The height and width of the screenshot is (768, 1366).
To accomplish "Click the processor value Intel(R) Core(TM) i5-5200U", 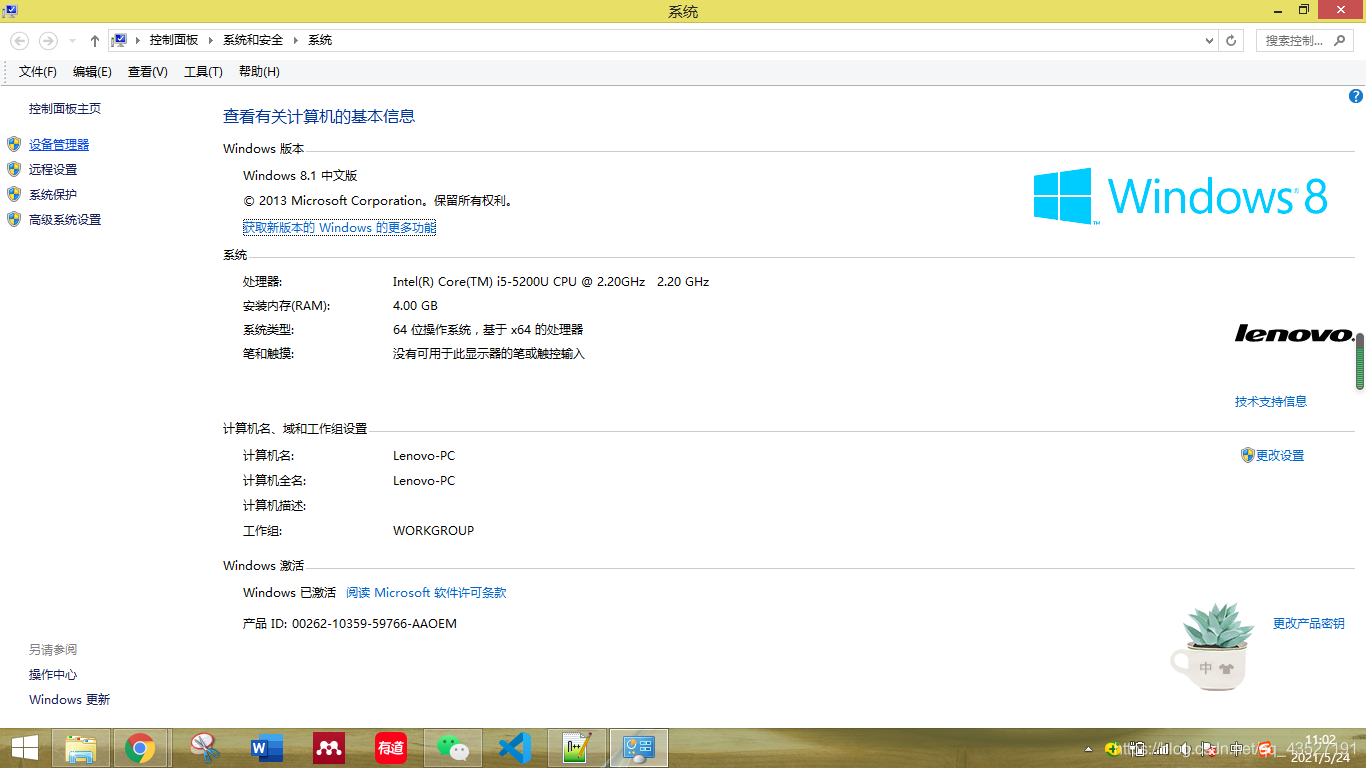I will 551,282.
